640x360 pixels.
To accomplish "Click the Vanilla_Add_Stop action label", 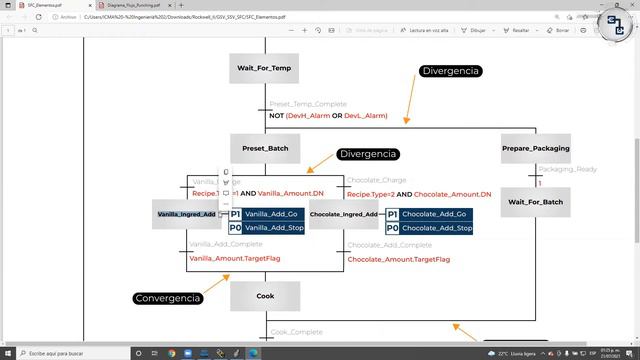I will [274, 228].
